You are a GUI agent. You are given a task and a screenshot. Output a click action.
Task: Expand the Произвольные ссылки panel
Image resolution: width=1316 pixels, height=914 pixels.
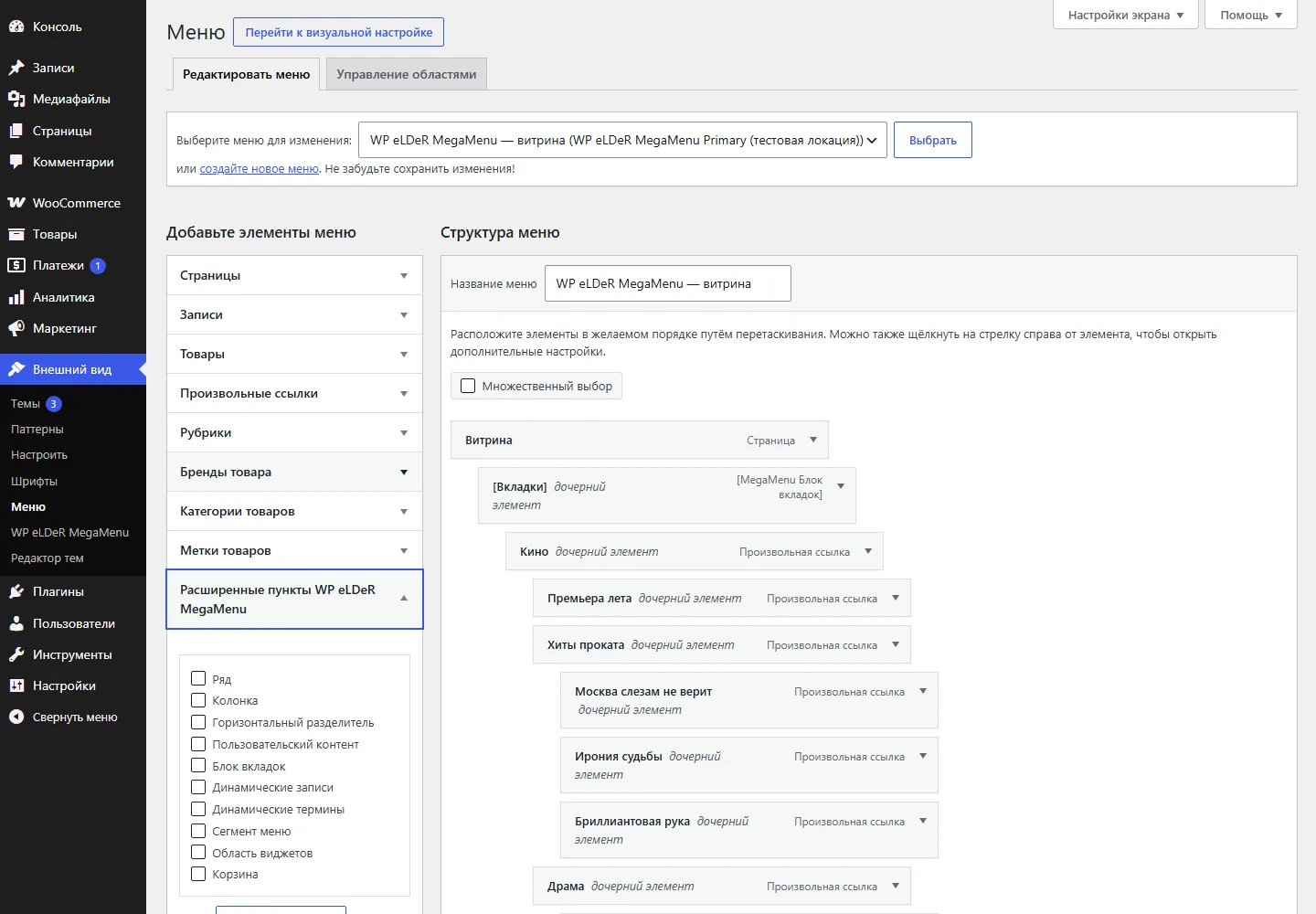point(294,393)
